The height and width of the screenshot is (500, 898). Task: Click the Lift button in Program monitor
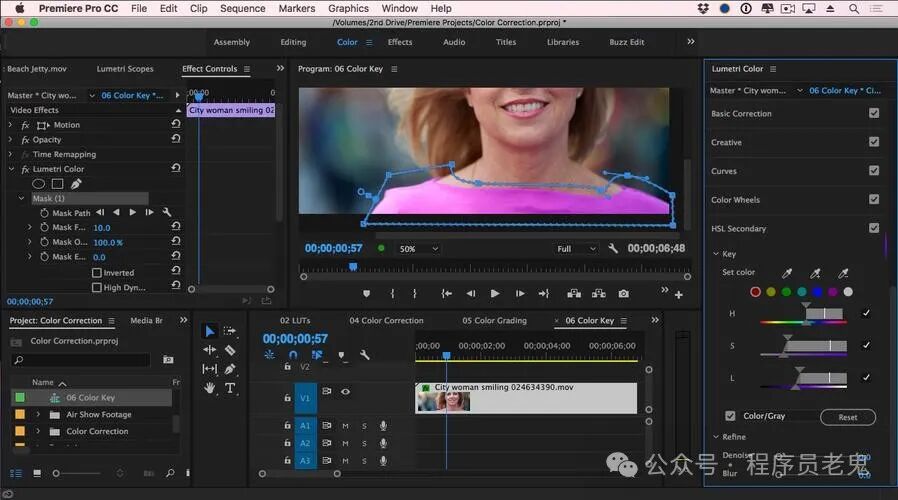[574, 294]
